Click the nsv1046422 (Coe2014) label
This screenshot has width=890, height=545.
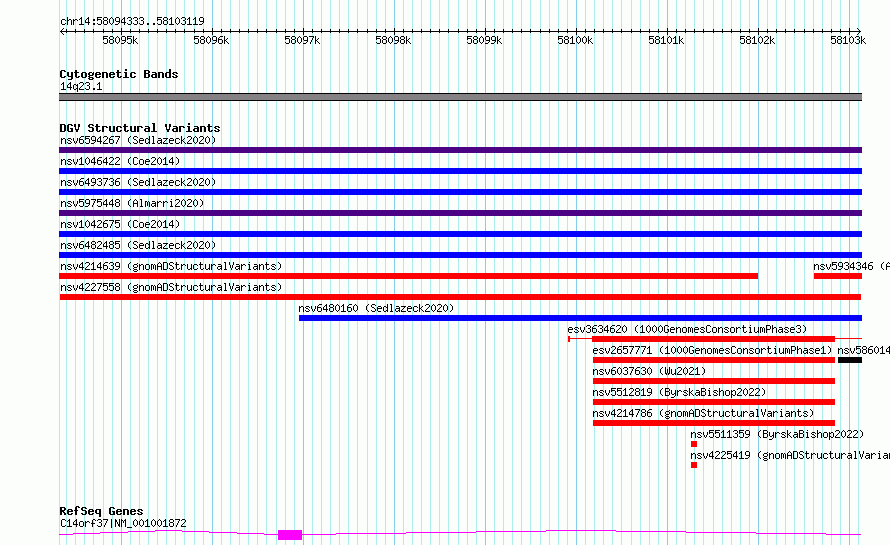click(x=120, y=161)
